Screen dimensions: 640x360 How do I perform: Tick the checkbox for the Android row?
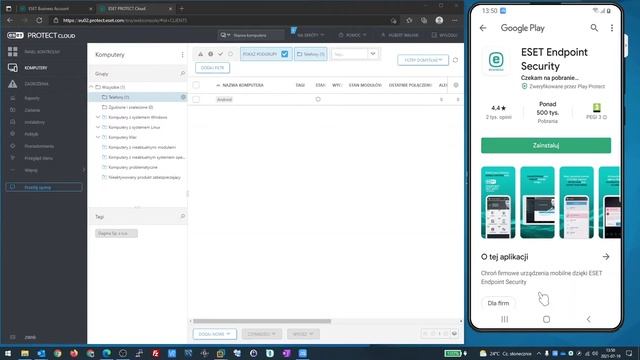(196, 99)
